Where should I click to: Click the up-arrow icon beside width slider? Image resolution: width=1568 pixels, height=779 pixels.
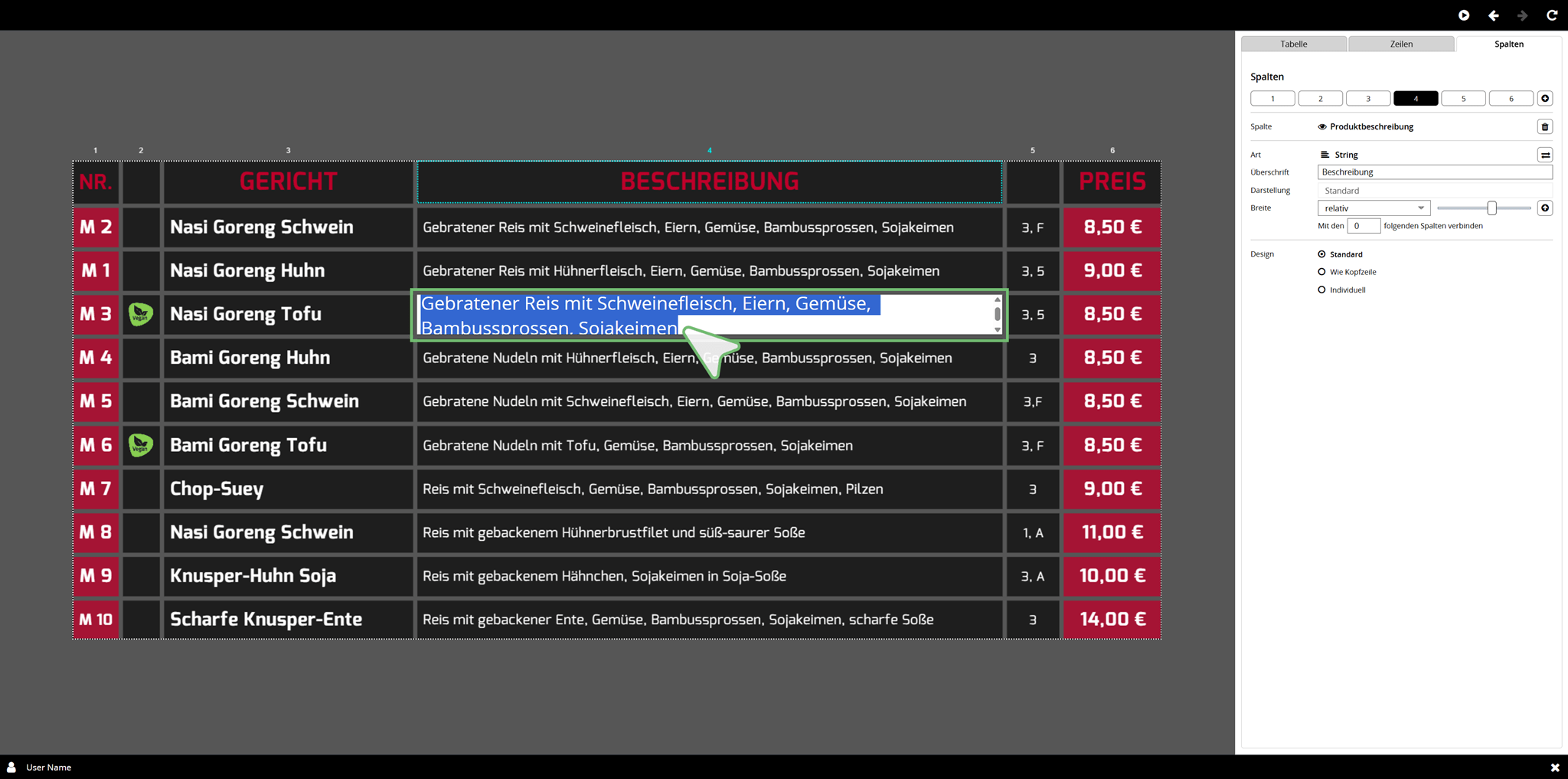[x=1544, y=208]
